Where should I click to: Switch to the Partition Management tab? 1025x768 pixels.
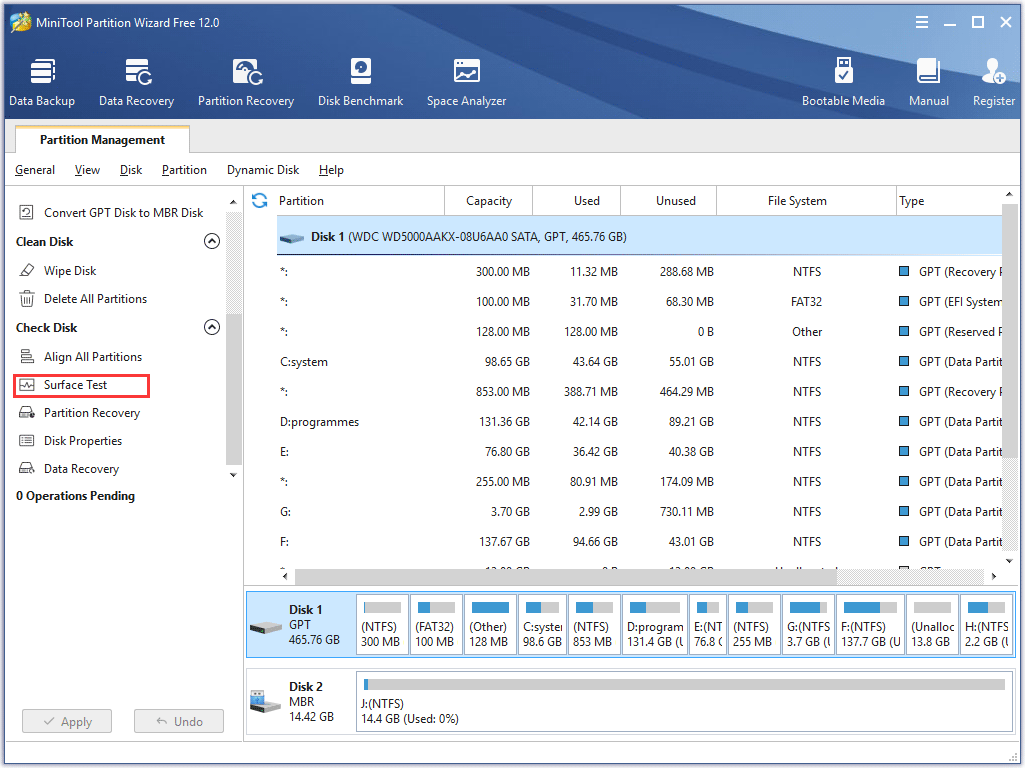click(x=103, y=140)
